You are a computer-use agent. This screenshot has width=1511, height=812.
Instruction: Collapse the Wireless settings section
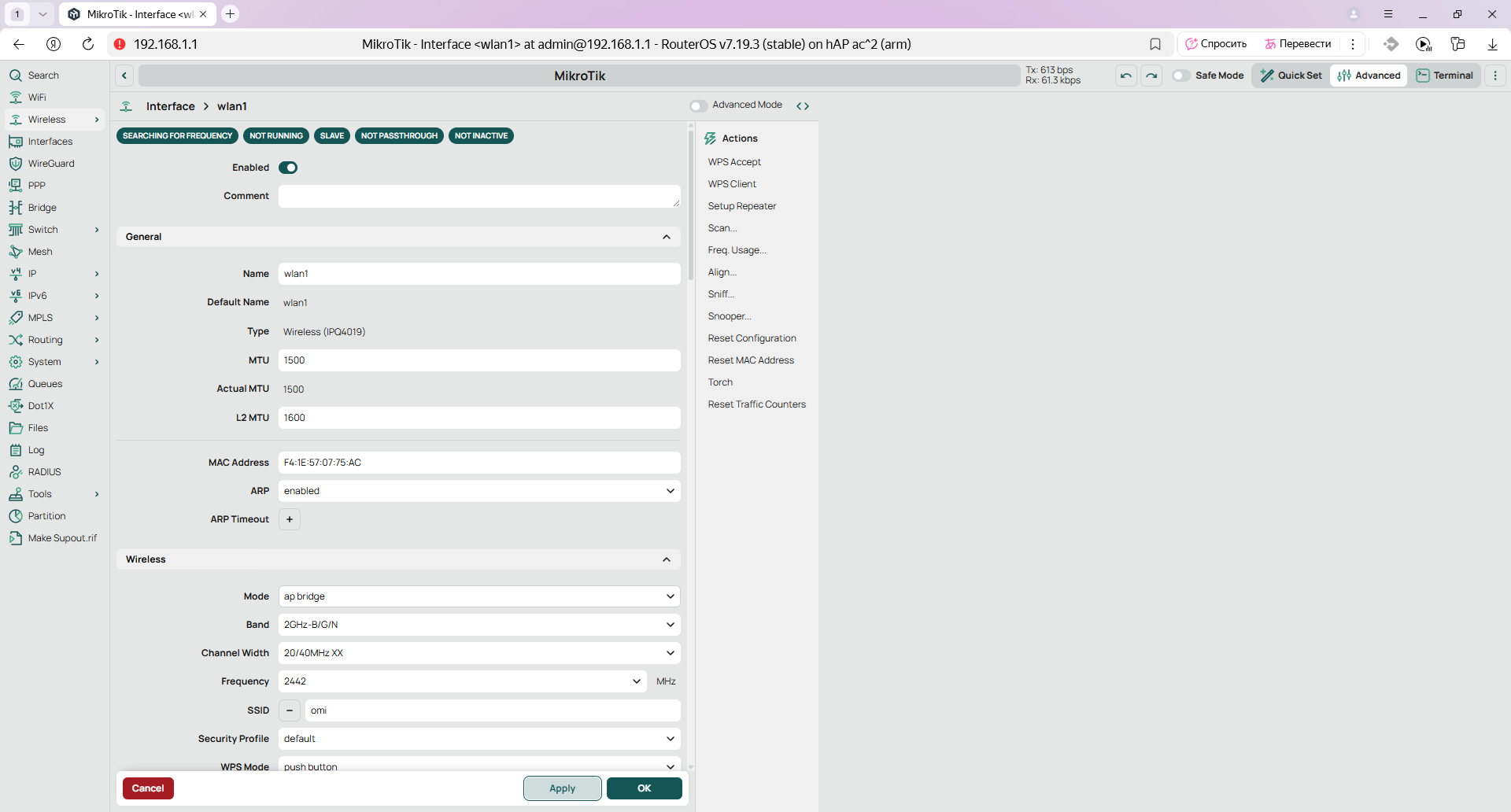[x=667, y=559]
